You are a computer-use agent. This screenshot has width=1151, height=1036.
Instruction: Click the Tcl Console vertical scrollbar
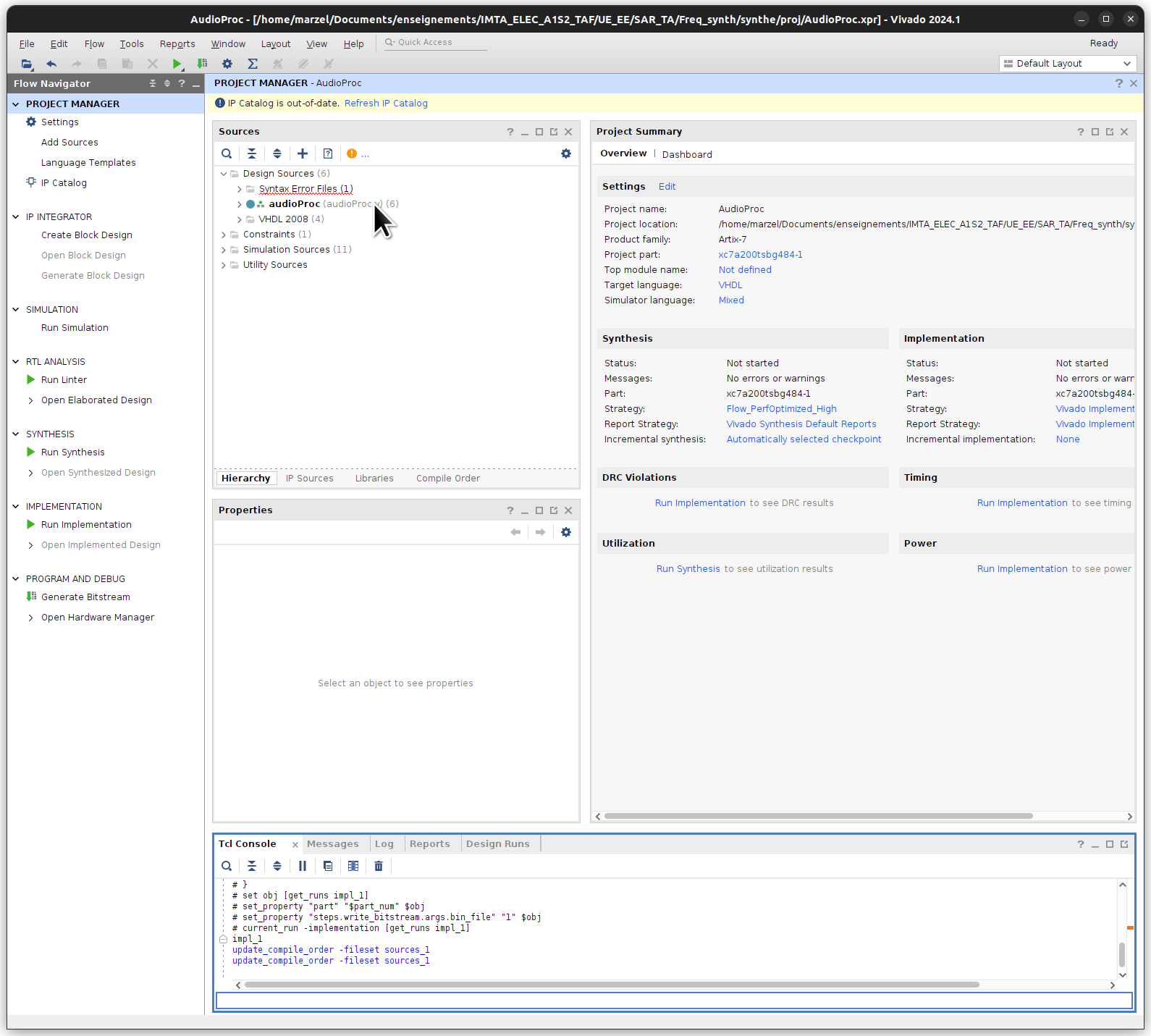click(1122, 954)
